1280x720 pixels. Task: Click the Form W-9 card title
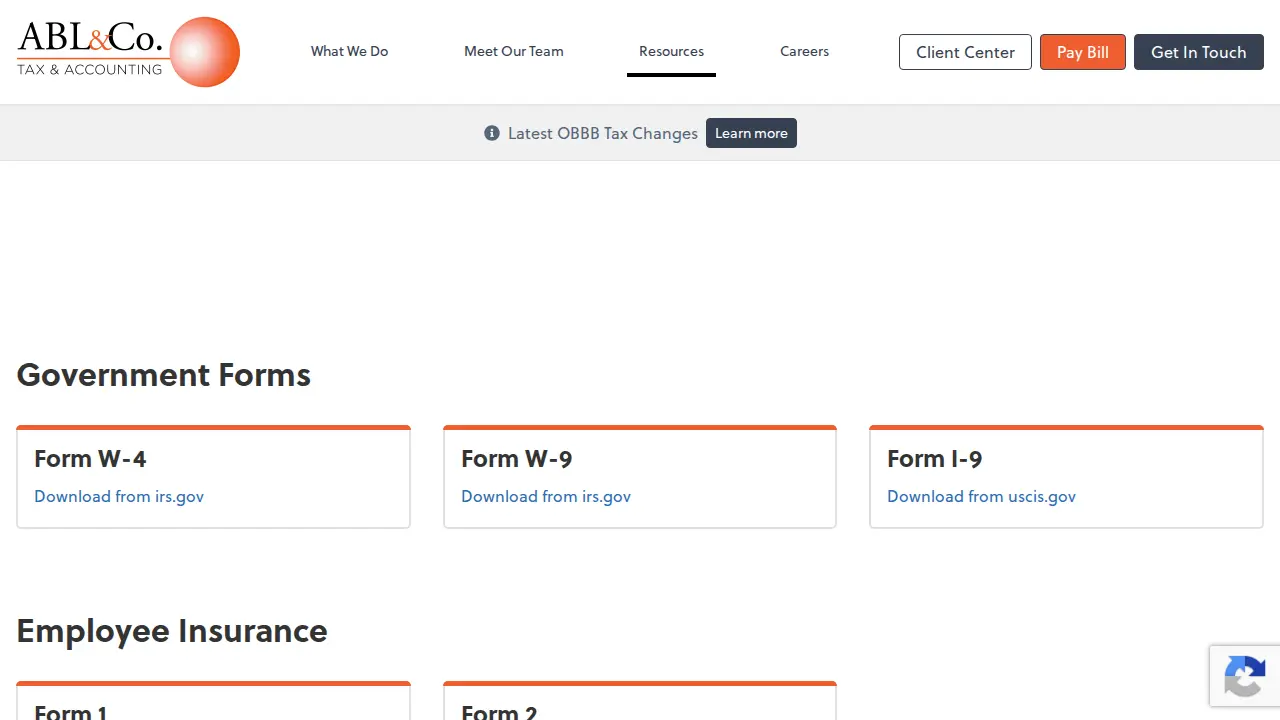coord(516,459)
